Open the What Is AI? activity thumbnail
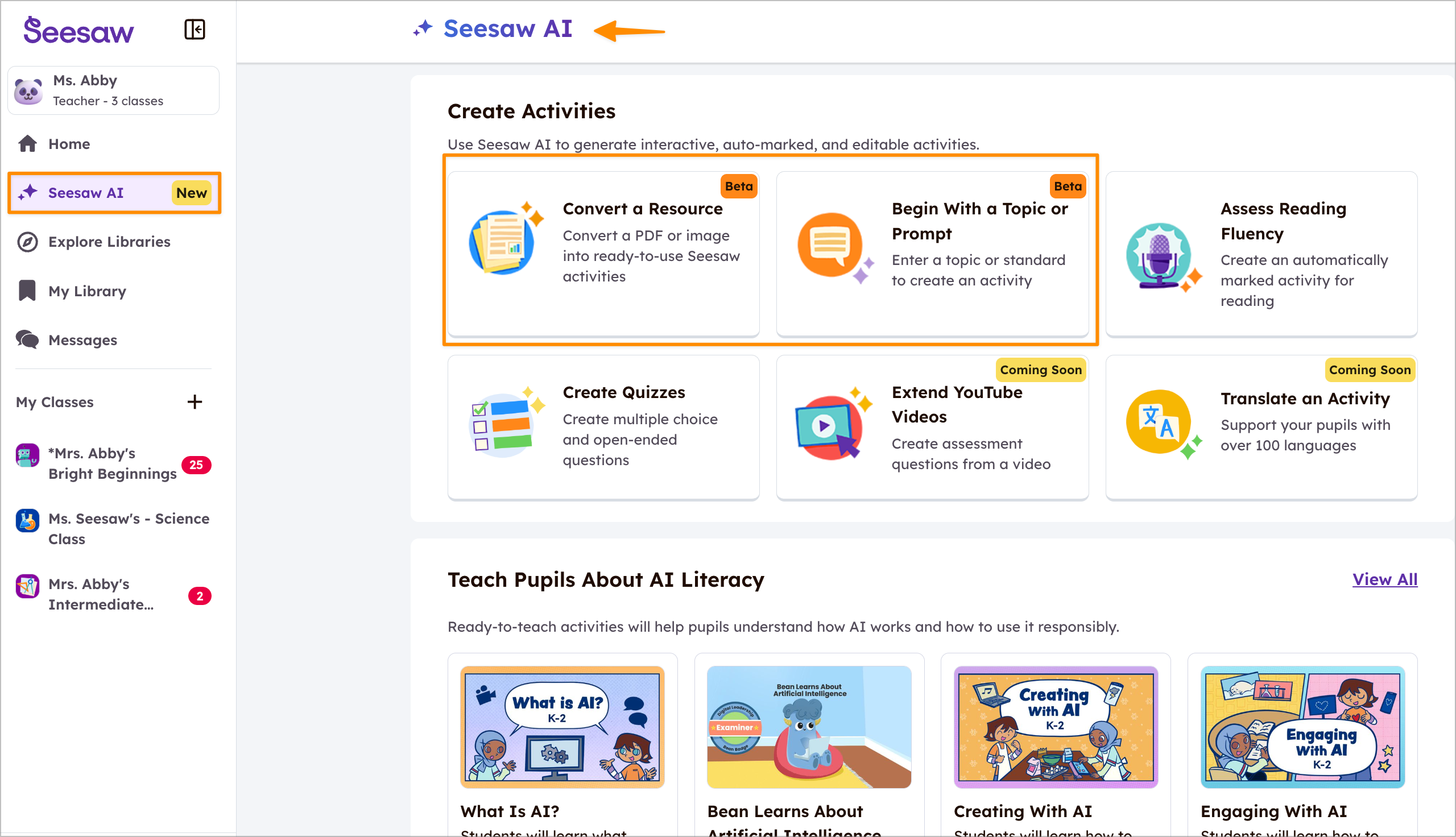1456x837 pixels. [x=562, y=726]
